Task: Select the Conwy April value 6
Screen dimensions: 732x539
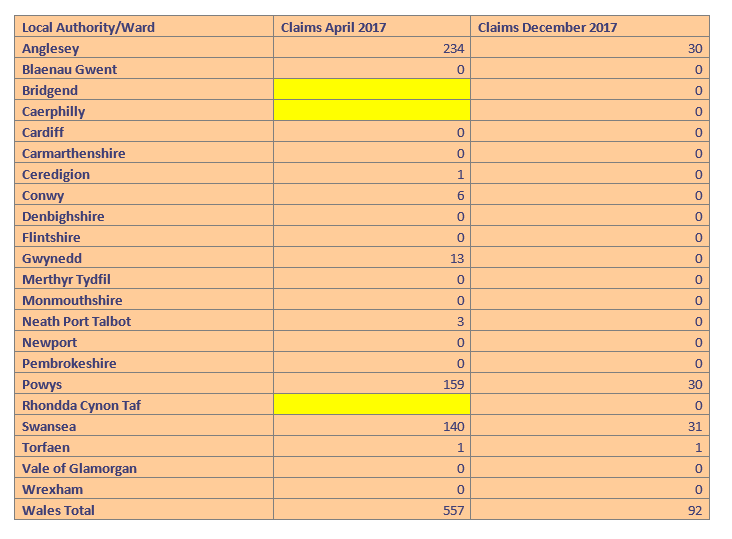Action: tap(460, 195)
